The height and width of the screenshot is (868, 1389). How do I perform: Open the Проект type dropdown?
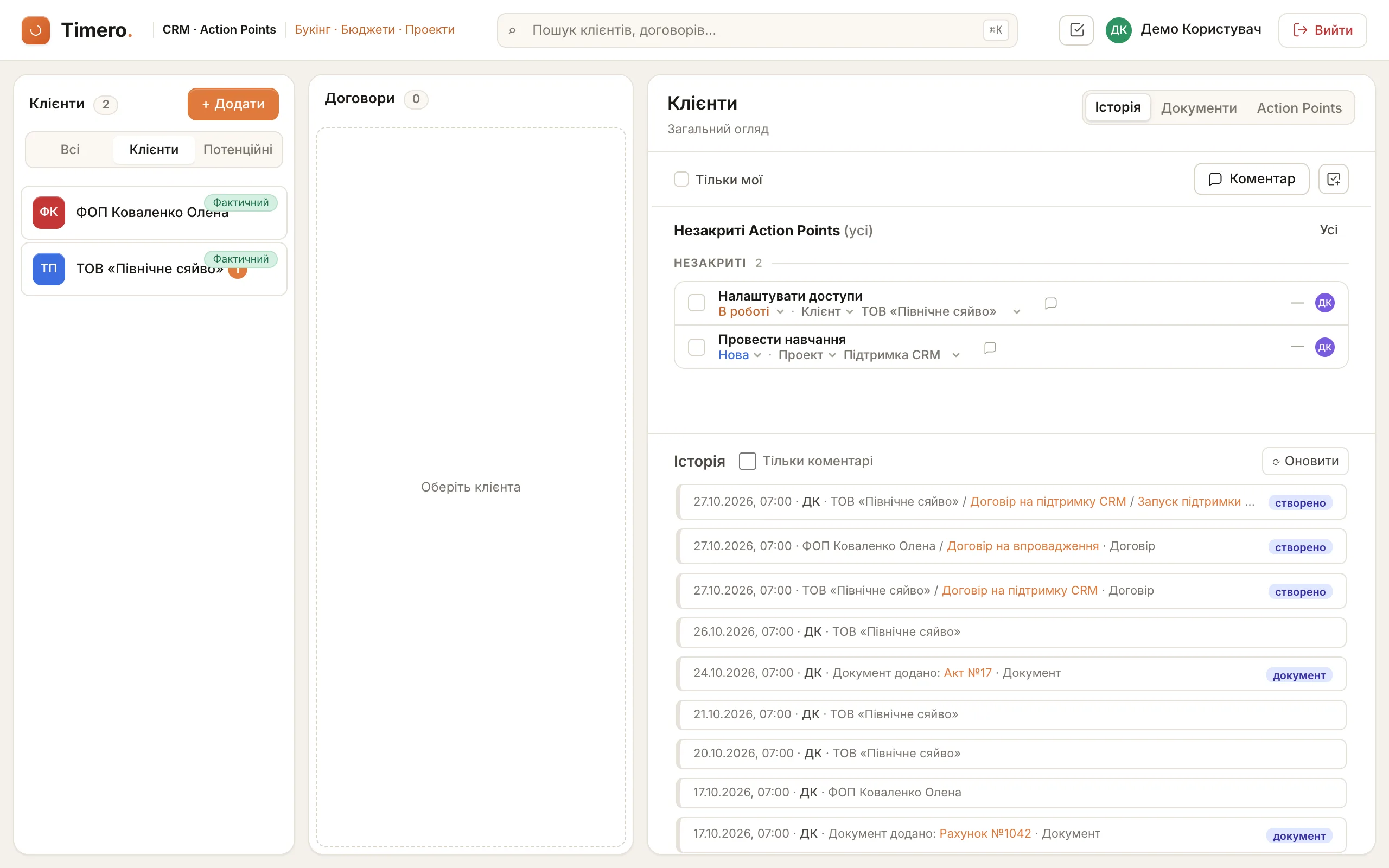click(x=806, y=355)
